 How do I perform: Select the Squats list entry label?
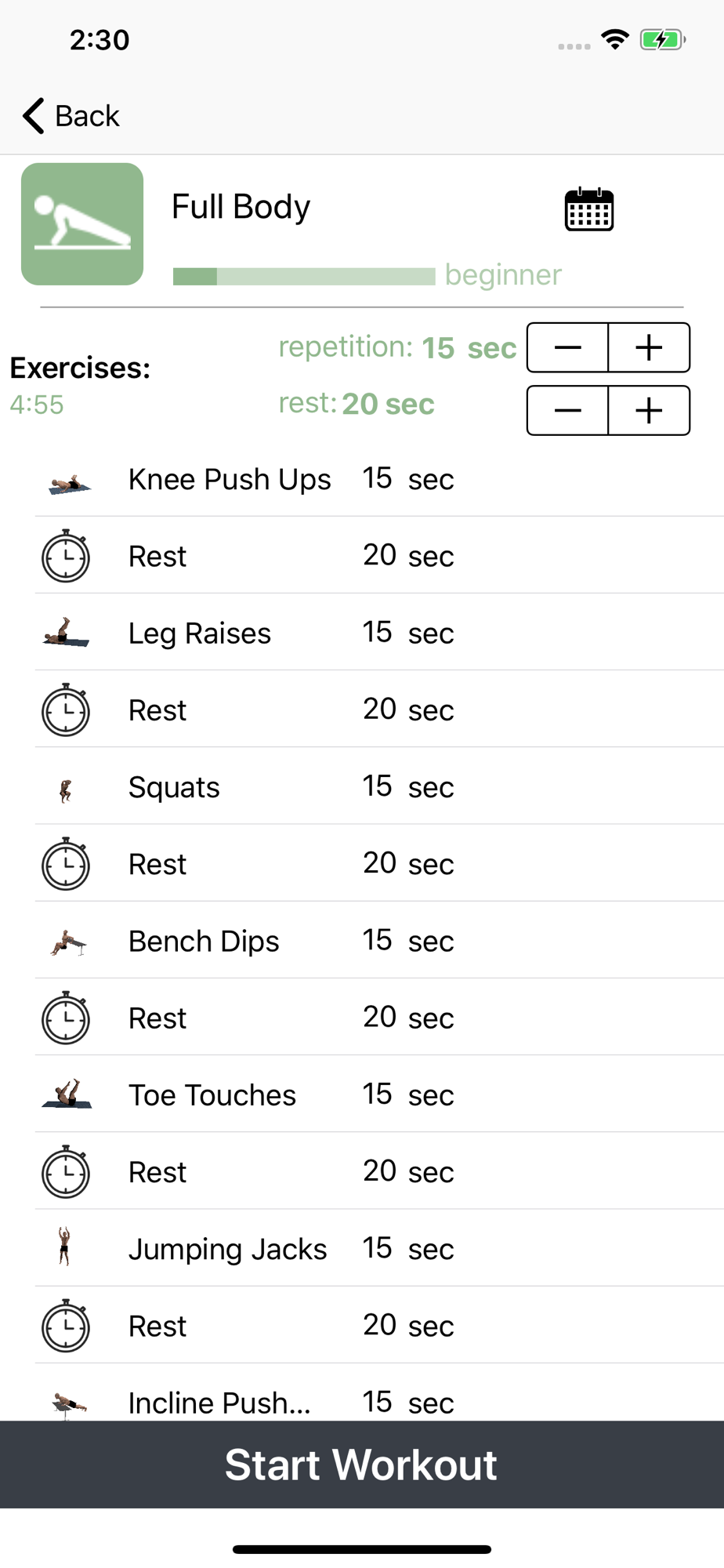[x=174, y=787]
